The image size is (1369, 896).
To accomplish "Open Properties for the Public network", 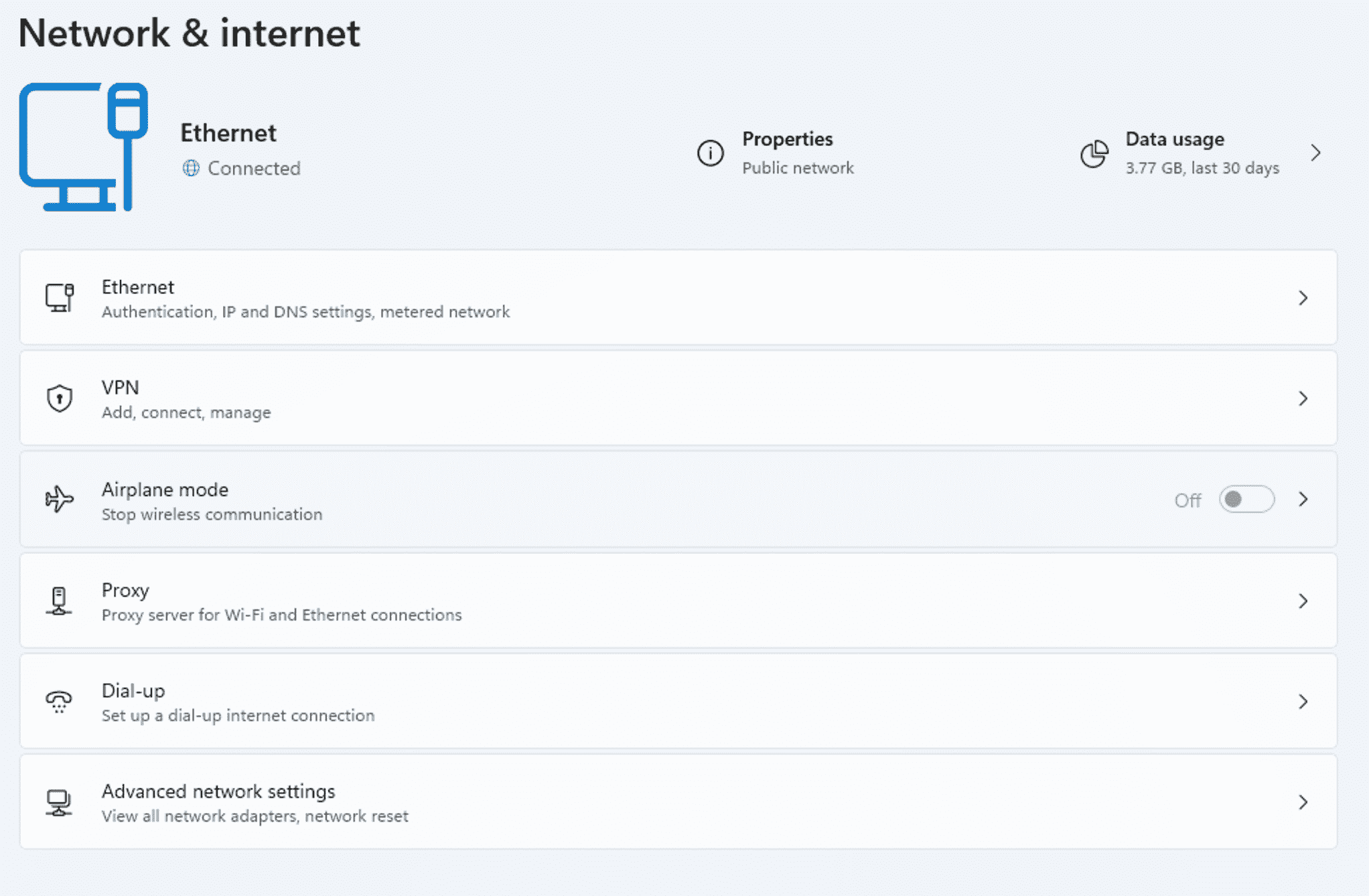I will [x=776, y=153].
